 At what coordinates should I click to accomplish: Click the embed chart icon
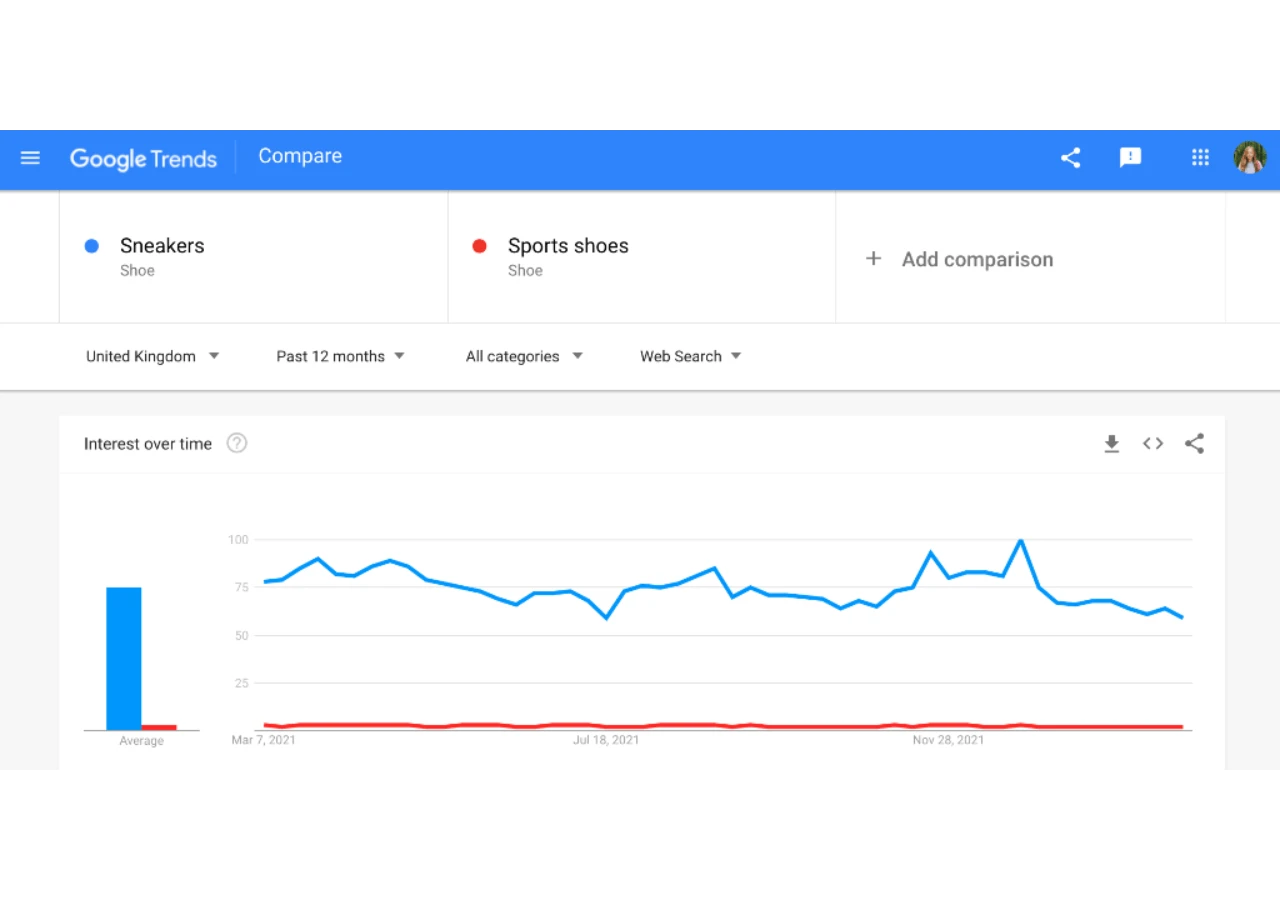(1152, 443)
